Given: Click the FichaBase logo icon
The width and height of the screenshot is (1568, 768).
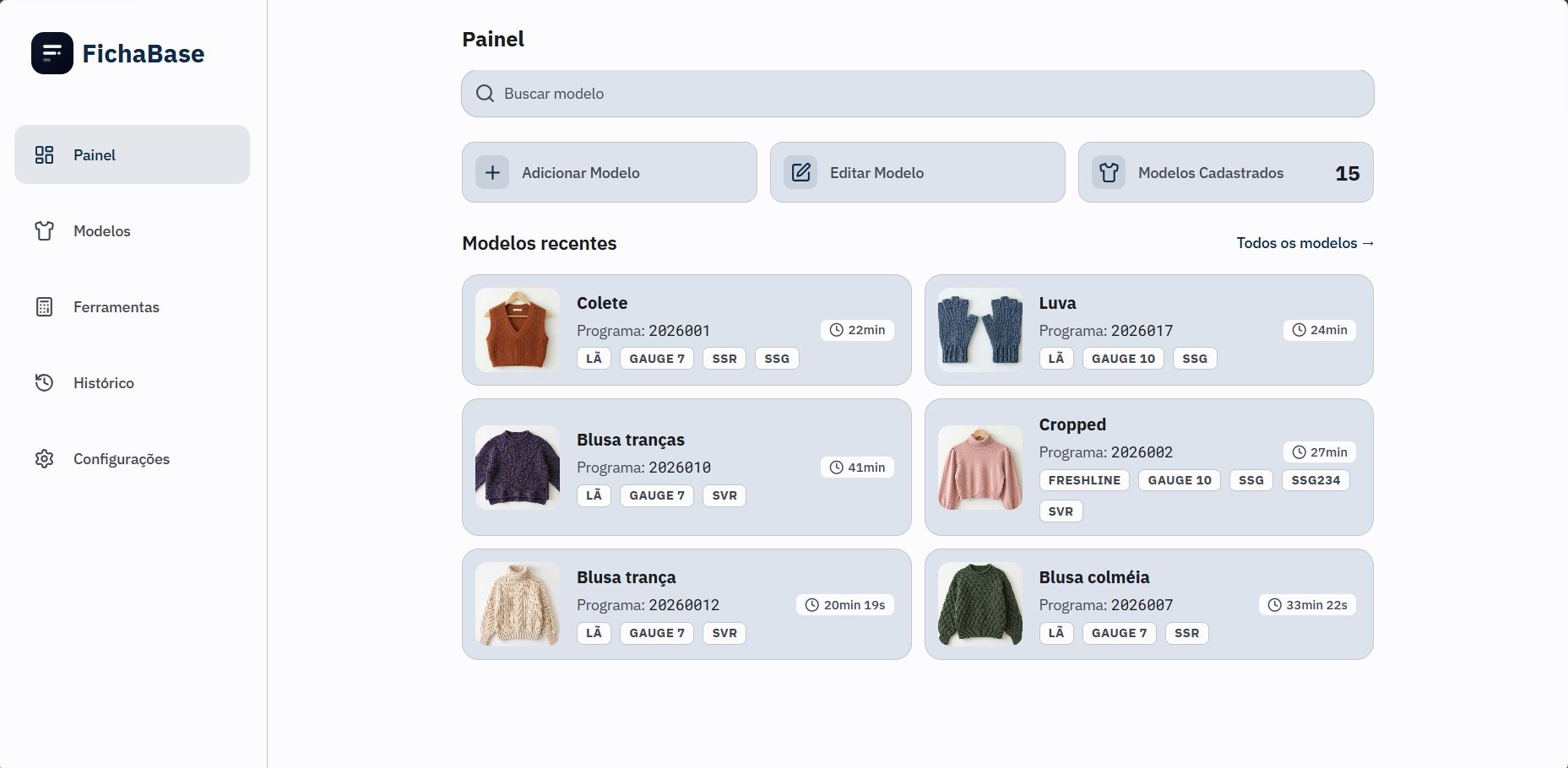Looking at the screenshot, I should [52, 53].
